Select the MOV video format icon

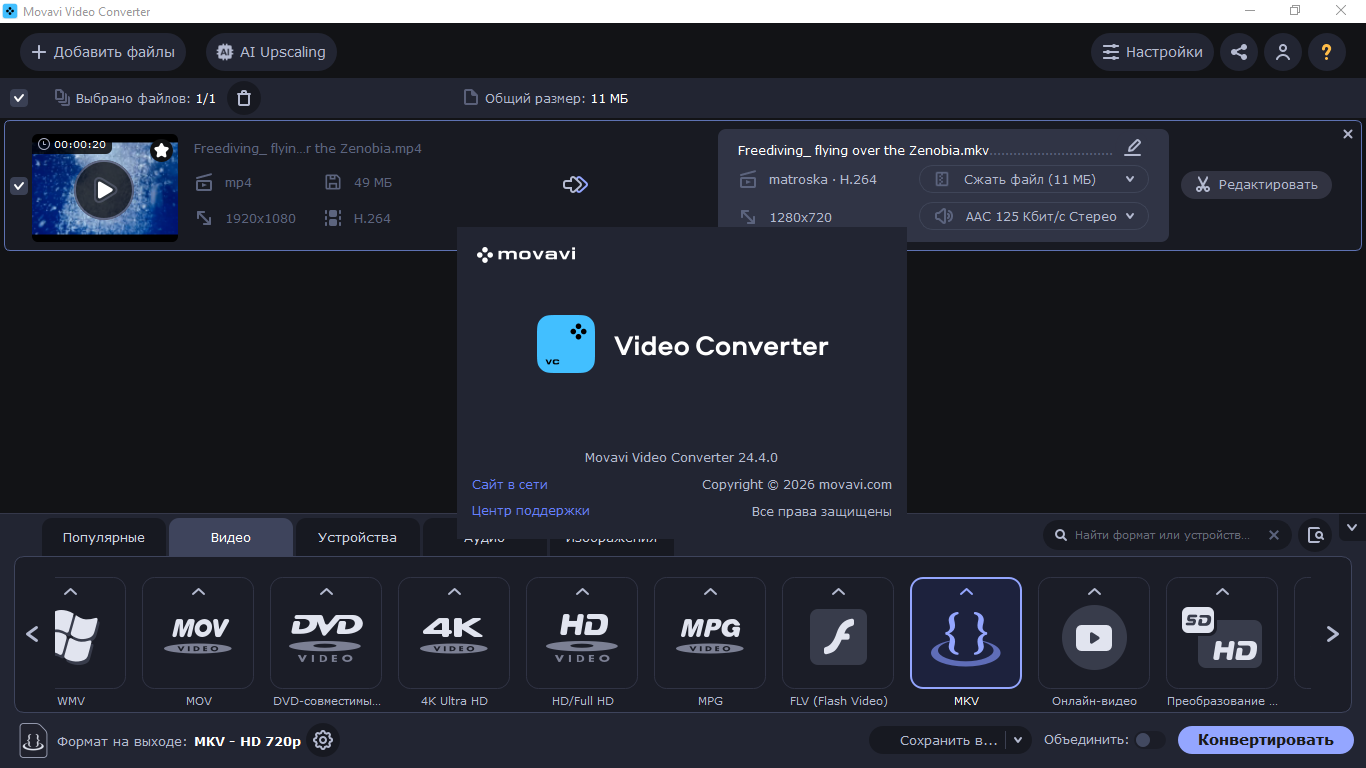[x=198, y=633]
